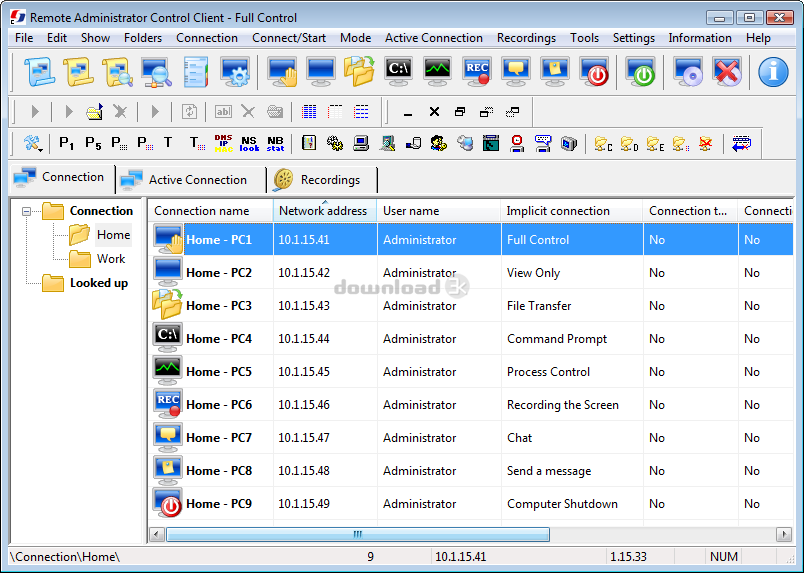Sort by Network address column header

coord(325,211)
